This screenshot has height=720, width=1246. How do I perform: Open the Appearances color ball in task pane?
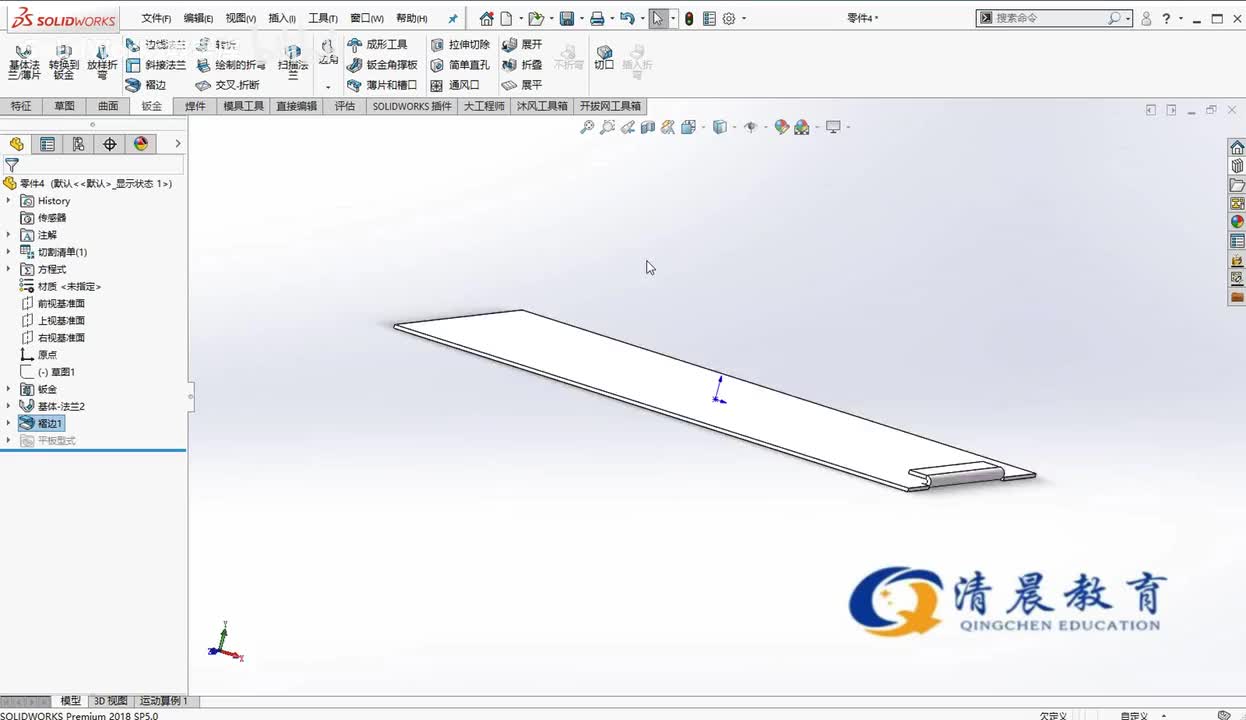click(x=1237, y=222)
